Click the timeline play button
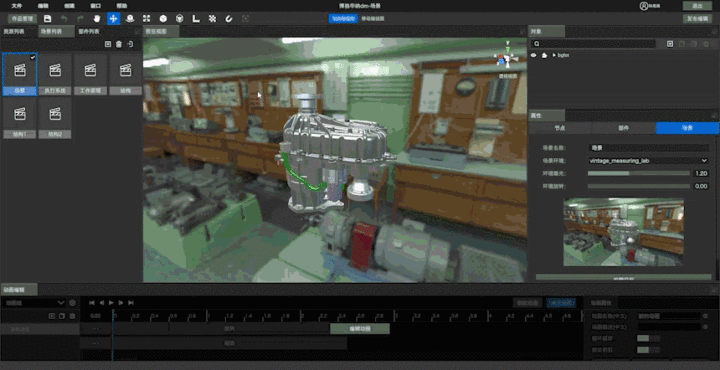The image size is (720, 370). tap(111, 303)
